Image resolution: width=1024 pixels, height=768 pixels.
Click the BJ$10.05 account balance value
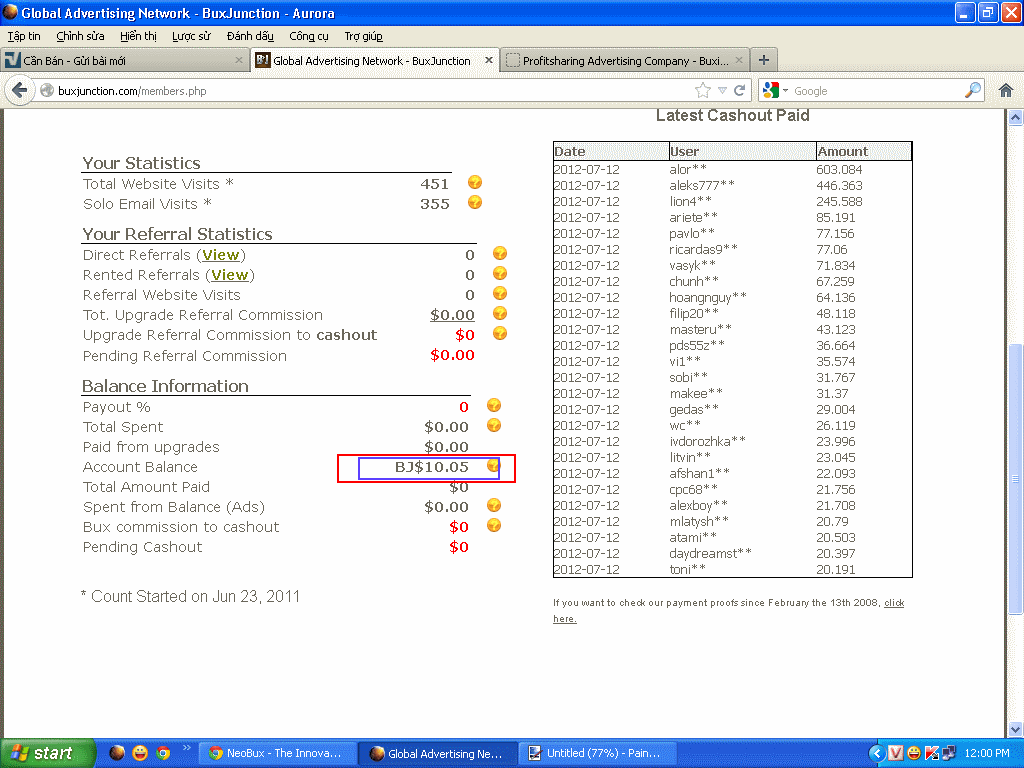pyautogui.click(x=432, y=467)
